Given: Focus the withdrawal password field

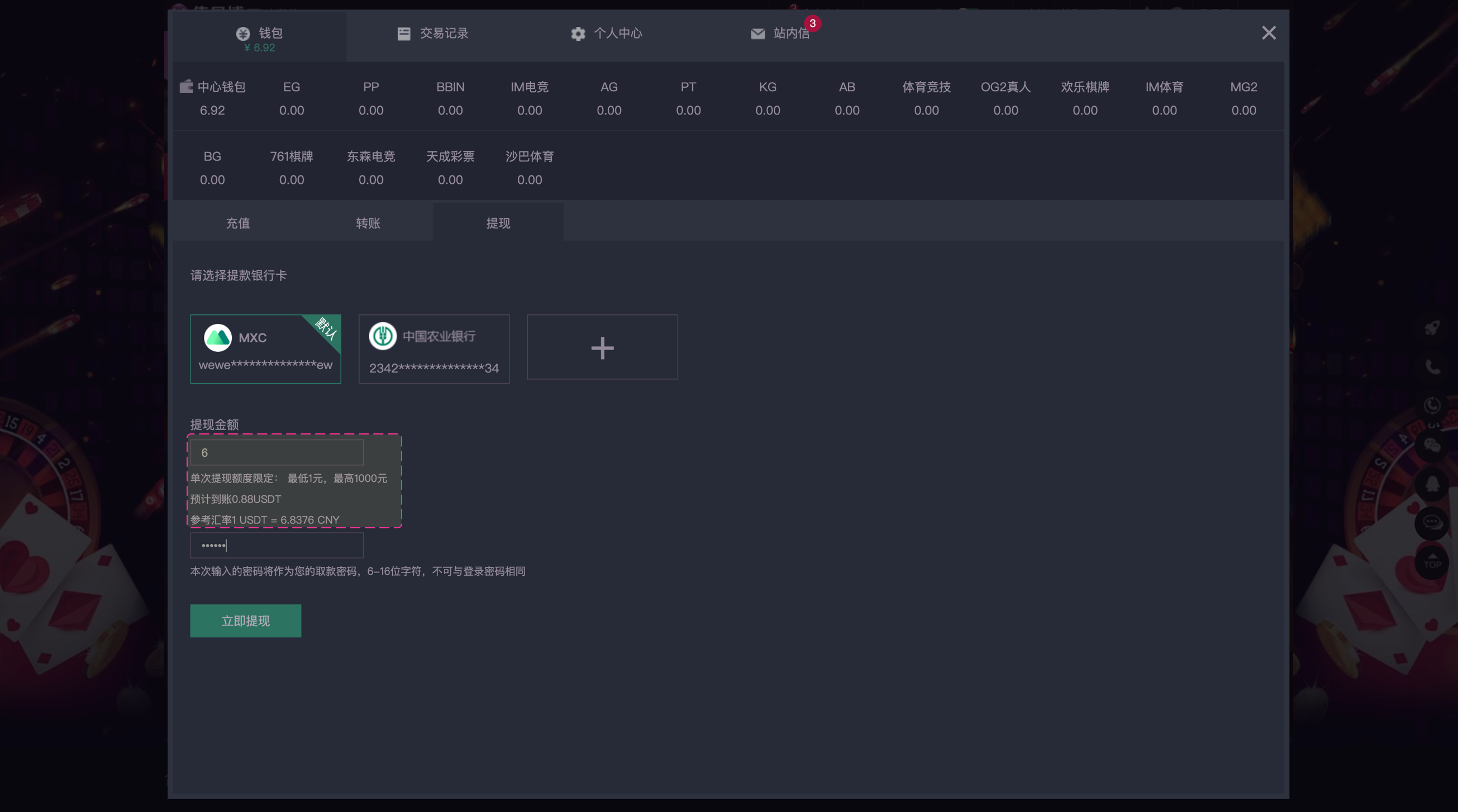Looking at the screenshot, I should pos(277,546).
